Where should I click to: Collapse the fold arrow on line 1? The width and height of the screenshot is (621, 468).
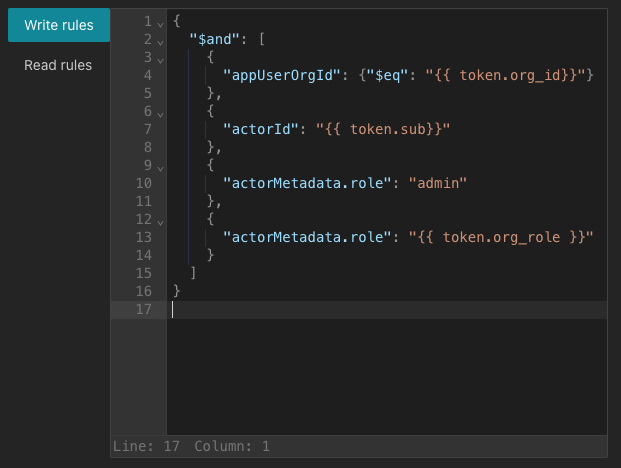[160, 25]
